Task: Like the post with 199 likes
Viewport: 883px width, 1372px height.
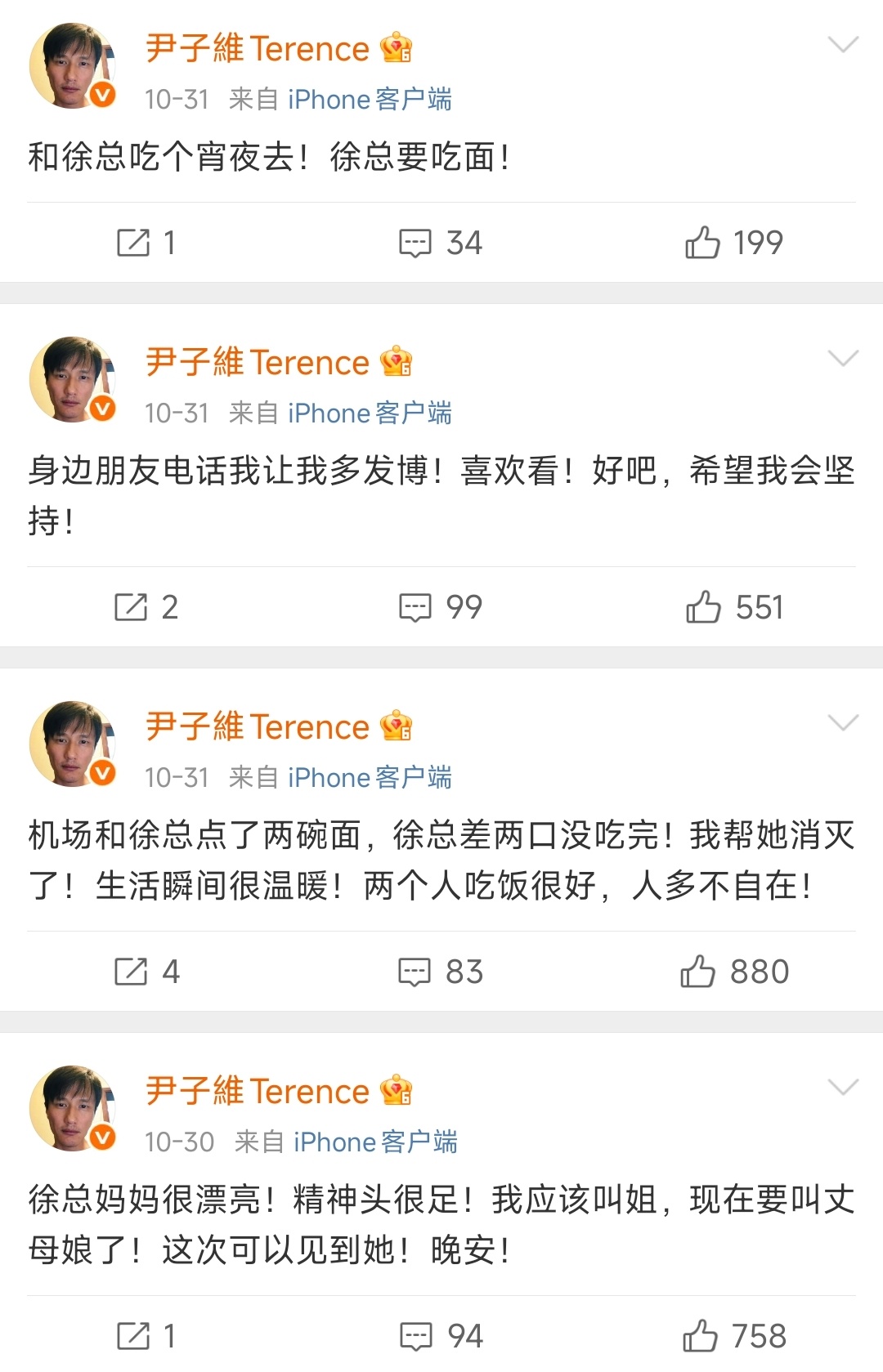Action: coord(702,243)
